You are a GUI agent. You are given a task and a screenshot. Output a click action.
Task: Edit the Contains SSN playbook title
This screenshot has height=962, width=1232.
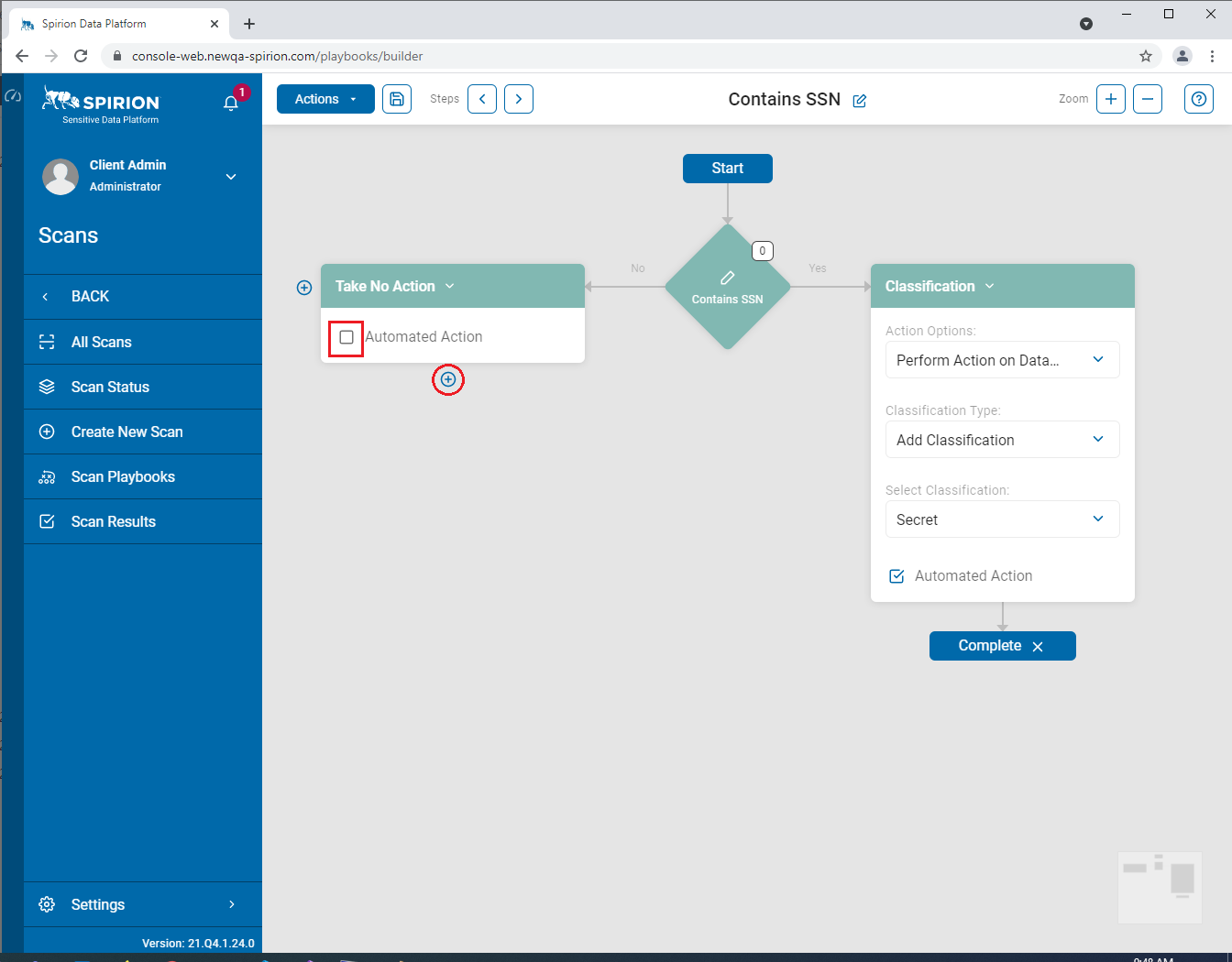860,101
